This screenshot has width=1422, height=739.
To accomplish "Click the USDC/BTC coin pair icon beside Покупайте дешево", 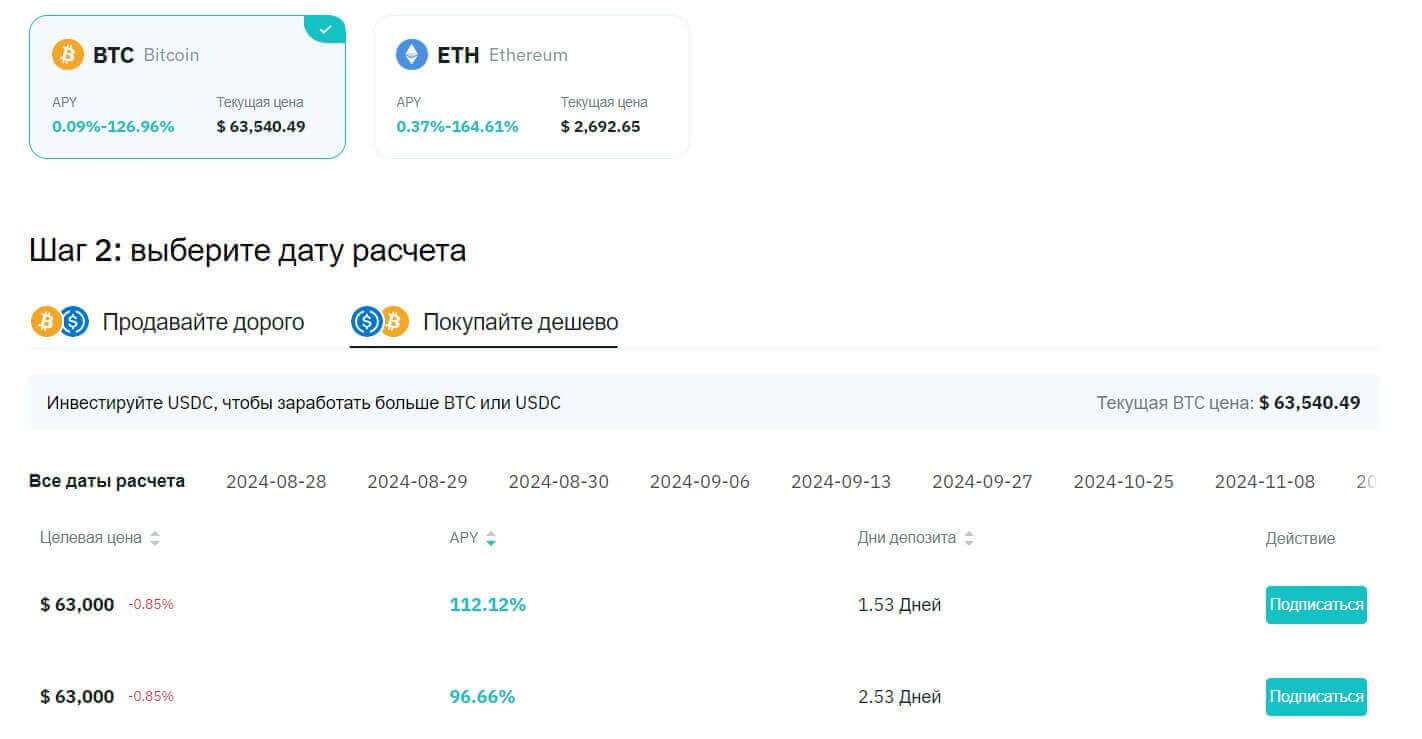I will click(x=380, y=322).
